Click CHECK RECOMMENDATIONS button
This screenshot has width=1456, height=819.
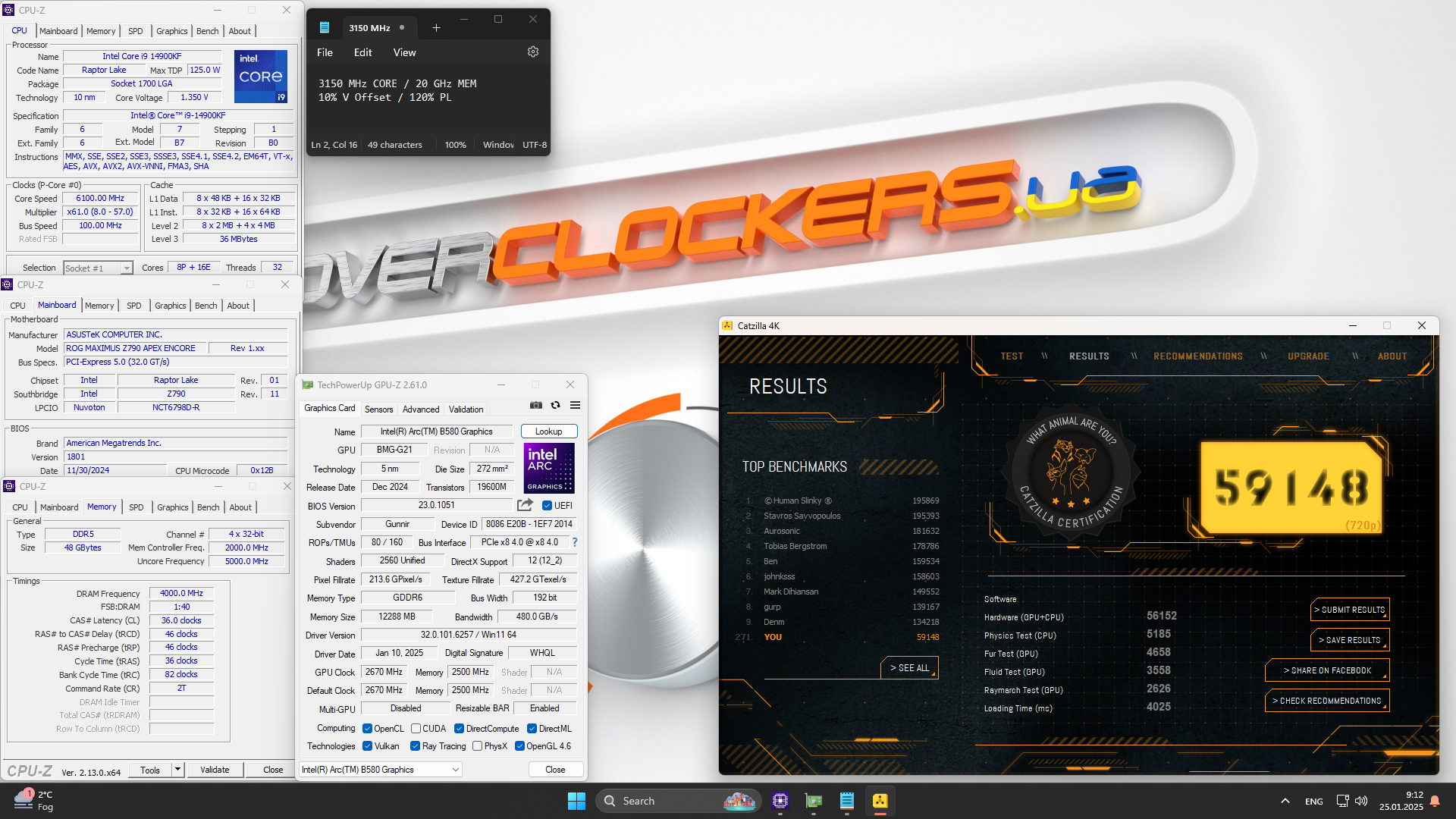pos(1327,701)
